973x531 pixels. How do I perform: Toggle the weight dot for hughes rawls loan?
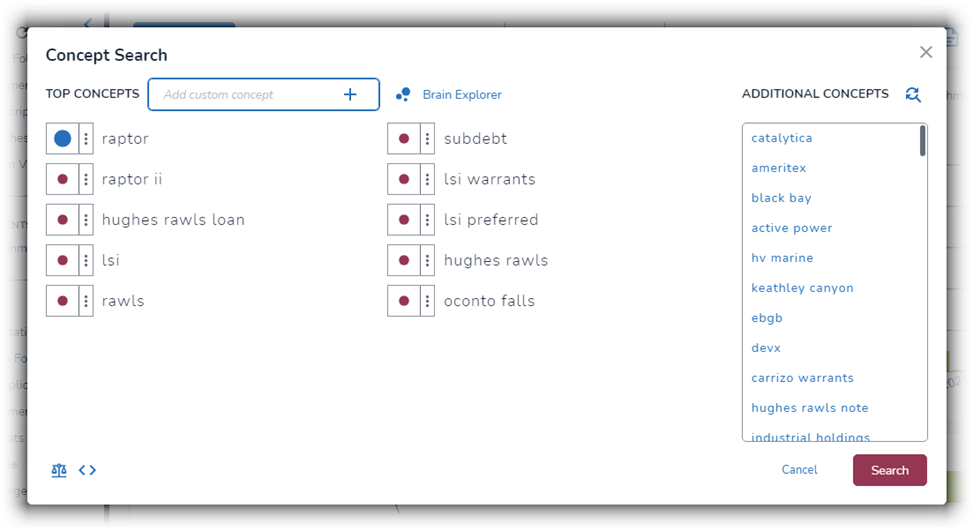62,220
